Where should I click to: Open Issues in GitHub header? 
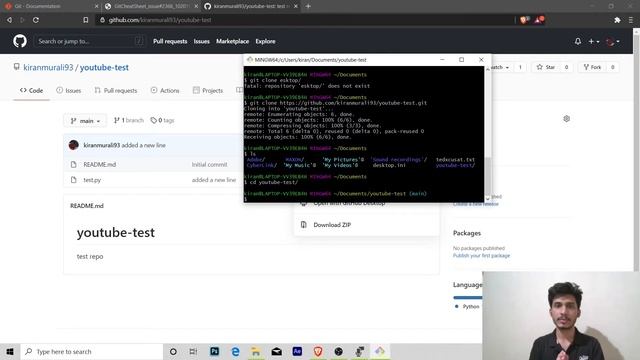click(202, 41)
